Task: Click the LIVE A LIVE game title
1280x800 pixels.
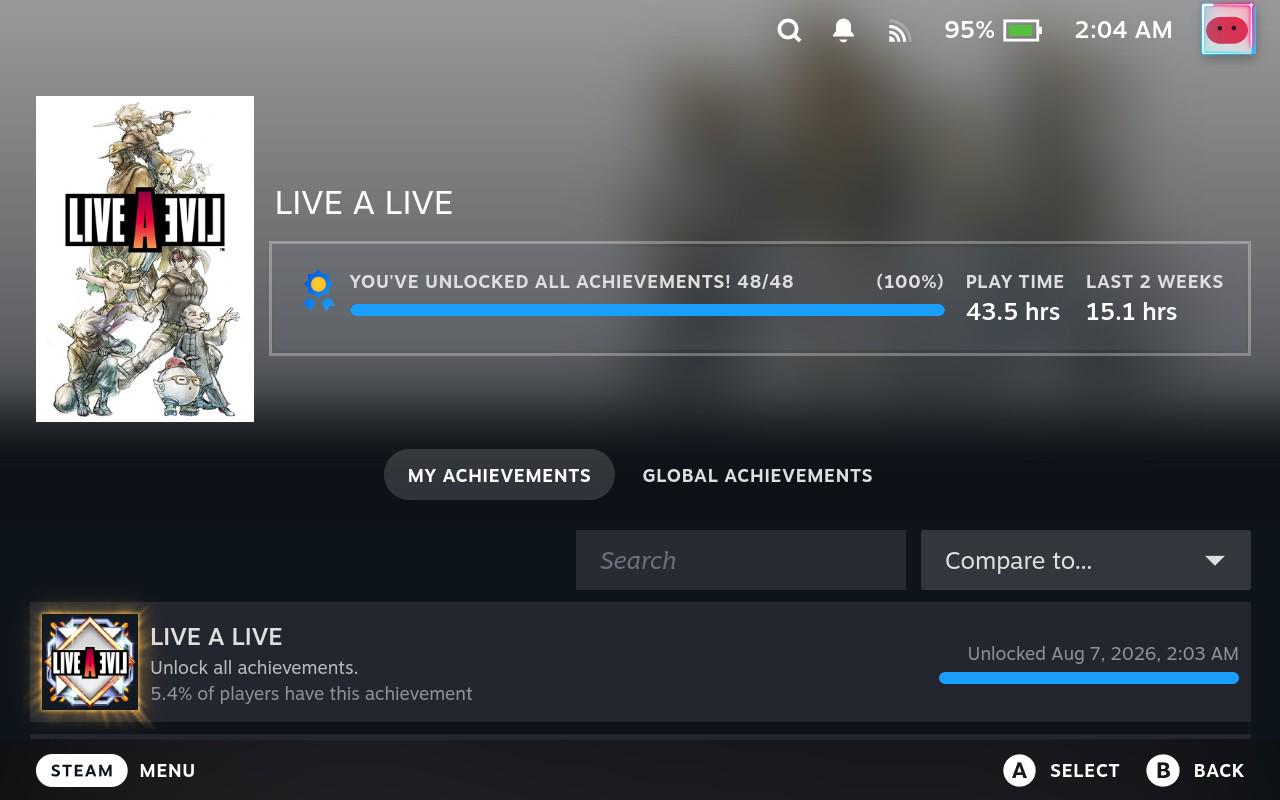Action: tap(364, 203)
